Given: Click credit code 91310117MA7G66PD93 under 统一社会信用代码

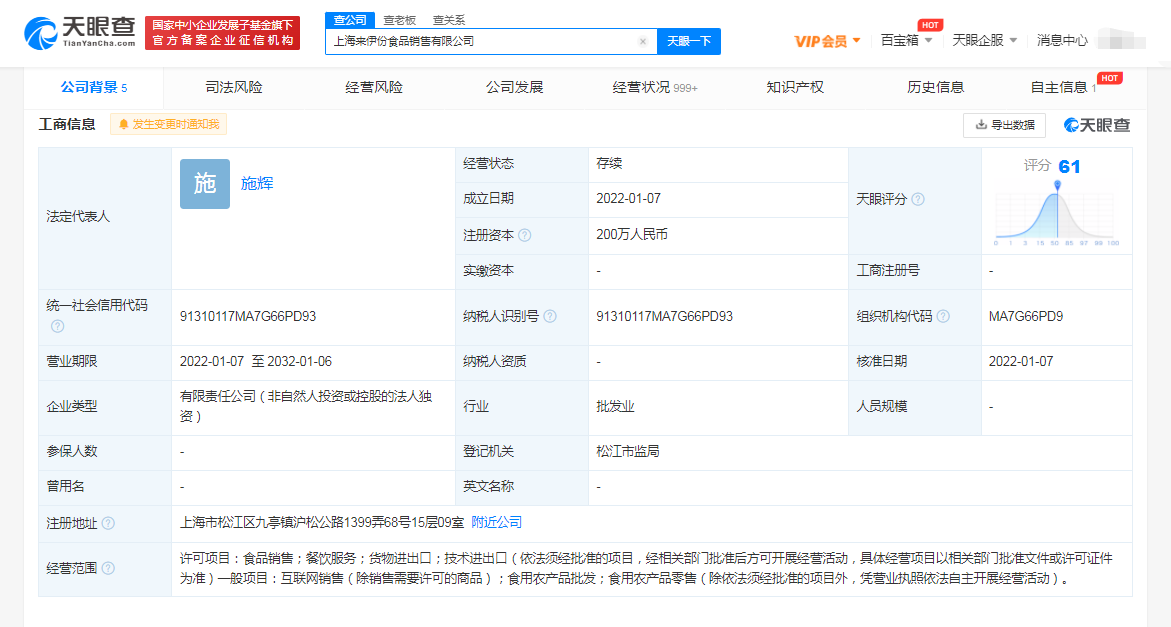Looking at the screenshot, I should pyautogui.click(x=248, y=316).
